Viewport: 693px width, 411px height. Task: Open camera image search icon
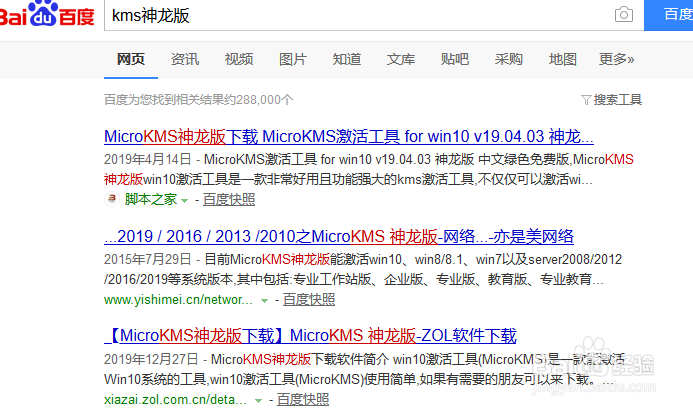(624, 15)
